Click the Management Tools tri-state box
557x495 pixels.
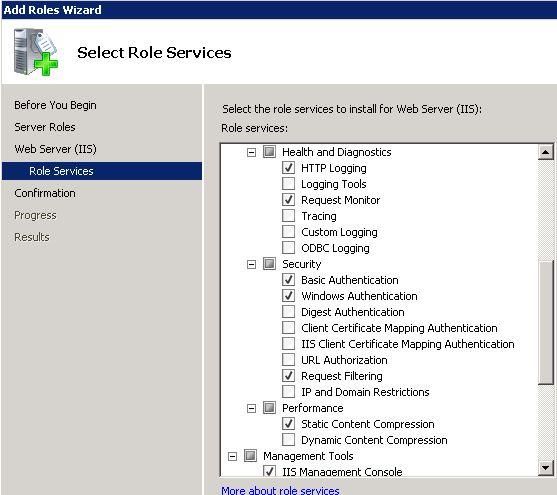(x=250, y=456)
